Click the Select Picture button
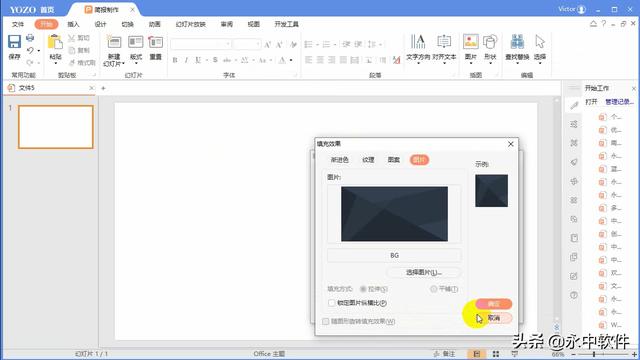Image resolution: width=640 pixels, height=360 pixels. pyautogui.click(x=424, y=272)
